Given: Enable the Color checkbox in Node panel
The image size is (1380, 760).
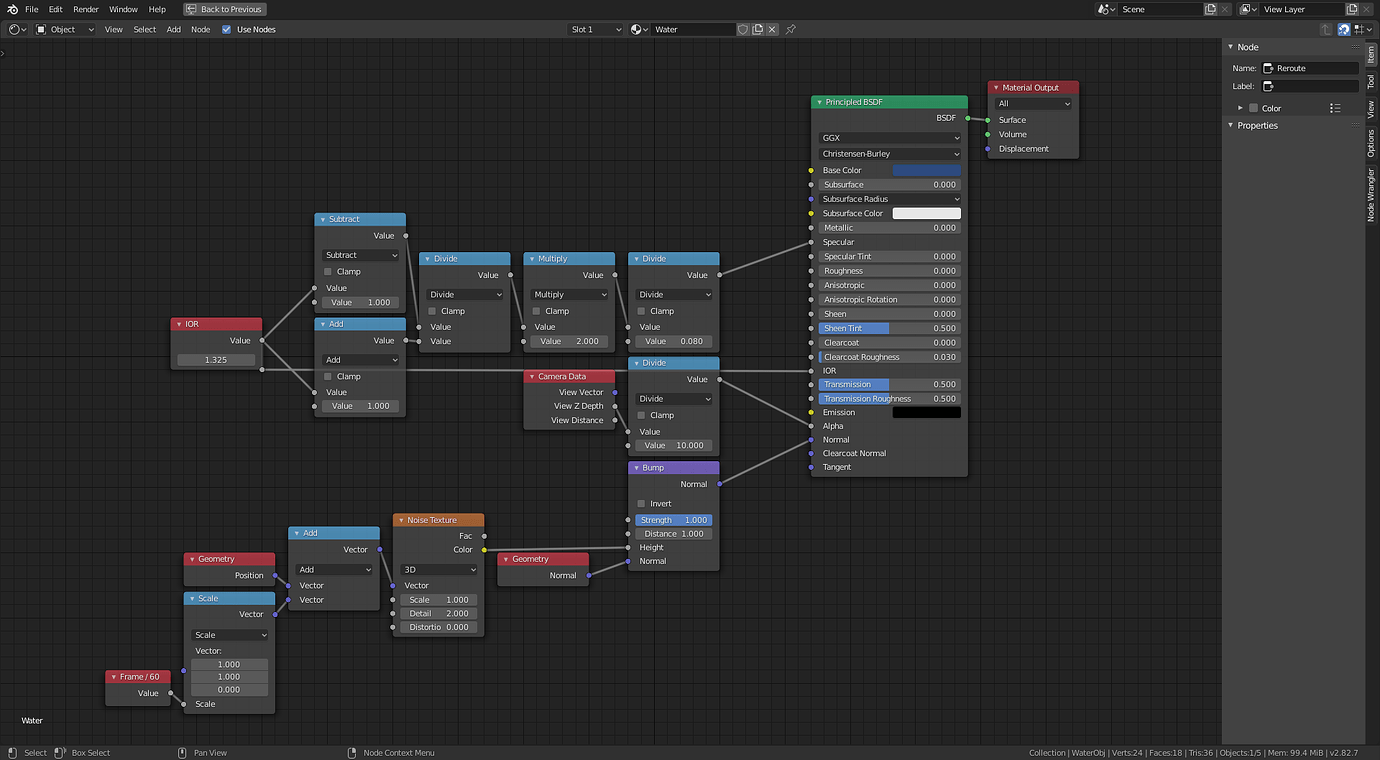Looking at the screenshot, I should 1253,108.
